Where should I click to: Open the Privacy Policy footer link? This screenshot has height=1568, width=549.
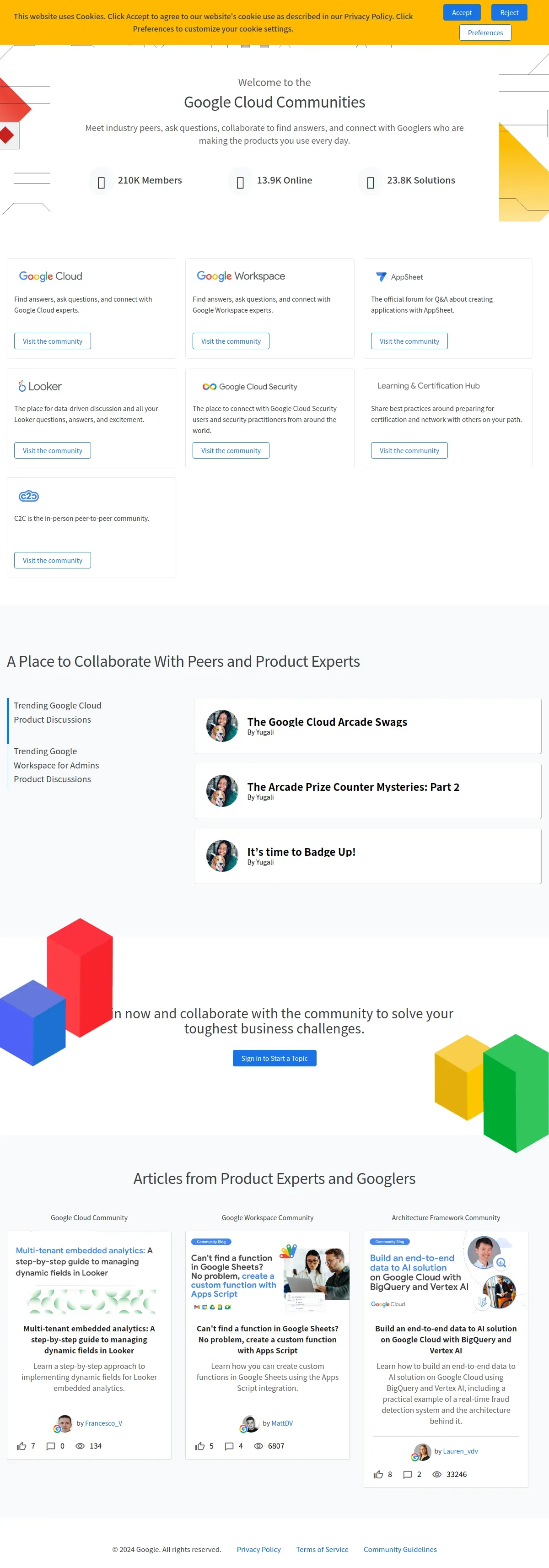pyautogui.click(x=258, y=1548)
